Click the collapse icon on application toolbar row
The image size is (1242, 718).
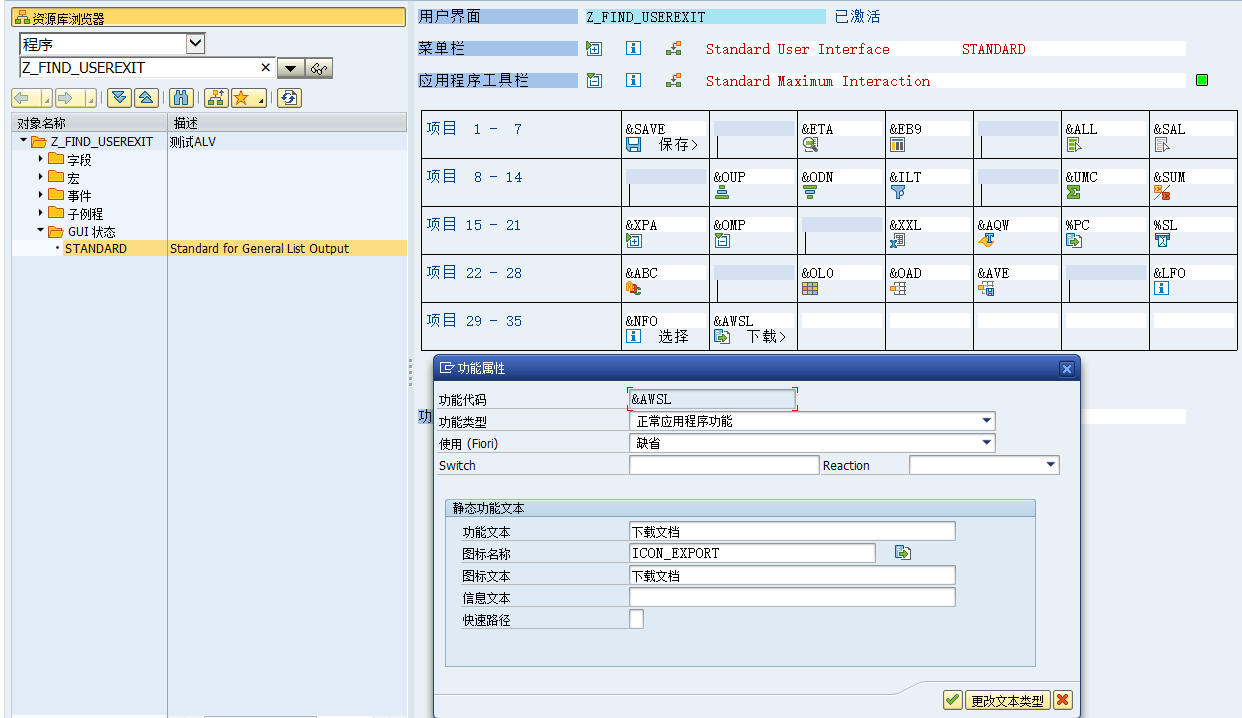(594, 81)
